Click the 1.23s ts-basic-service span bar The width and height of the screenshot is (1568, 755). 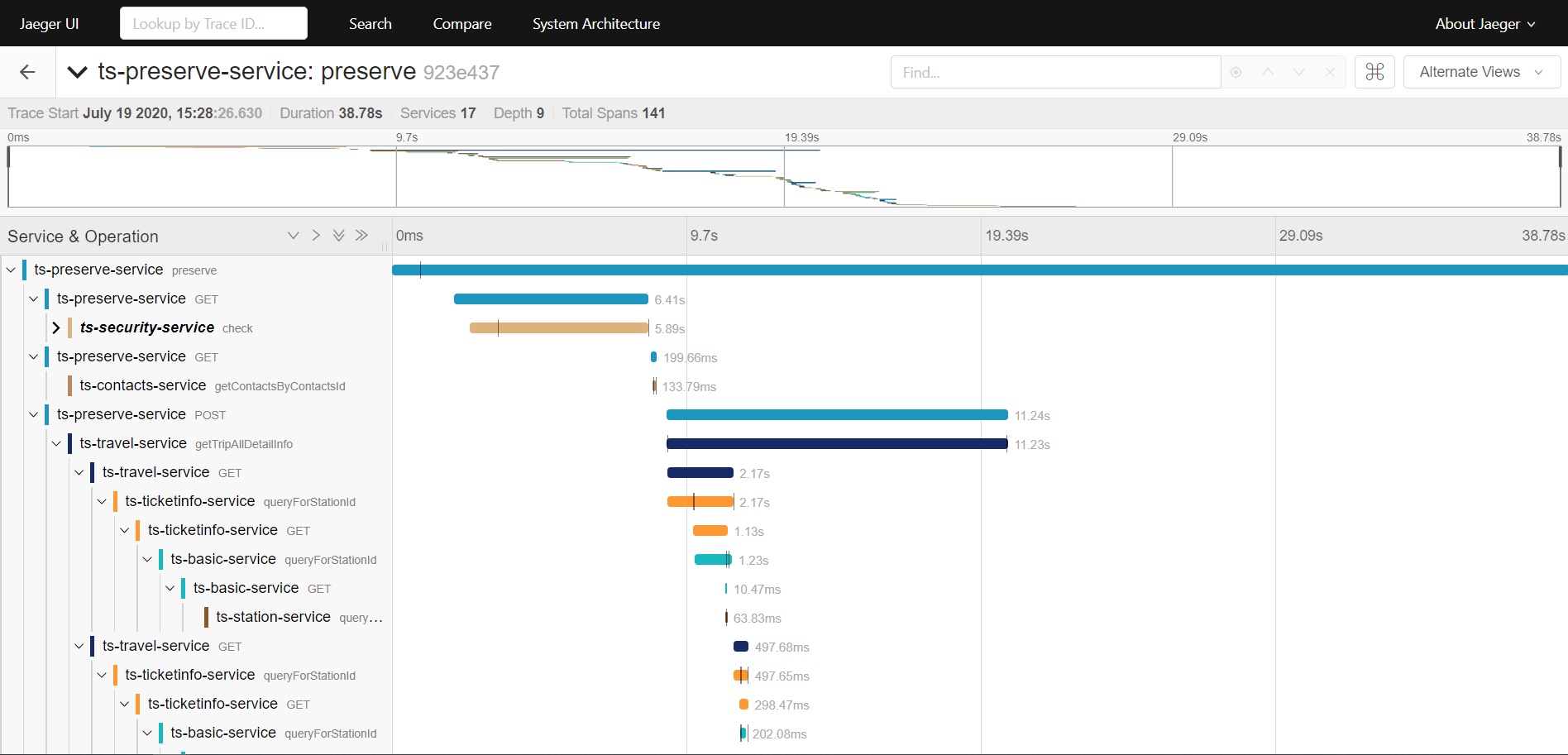[713, 560]
